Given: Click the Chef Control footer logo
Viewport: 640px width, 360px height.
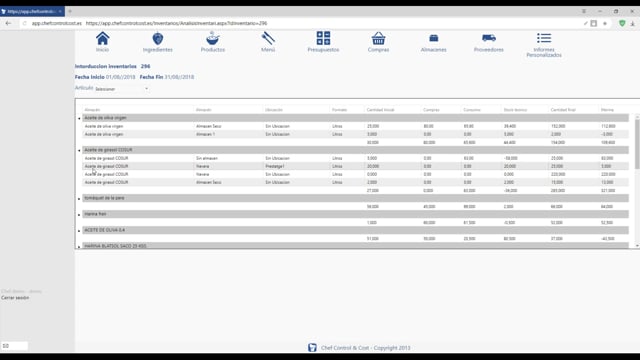Looking at the screenshot, I should 312,347.
